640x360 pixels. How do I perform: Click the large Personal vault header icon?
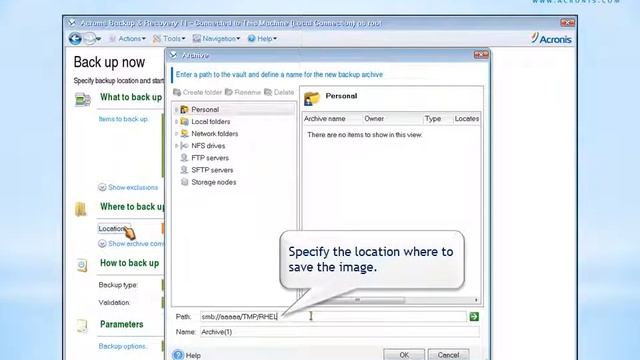[x=312, y=98]
